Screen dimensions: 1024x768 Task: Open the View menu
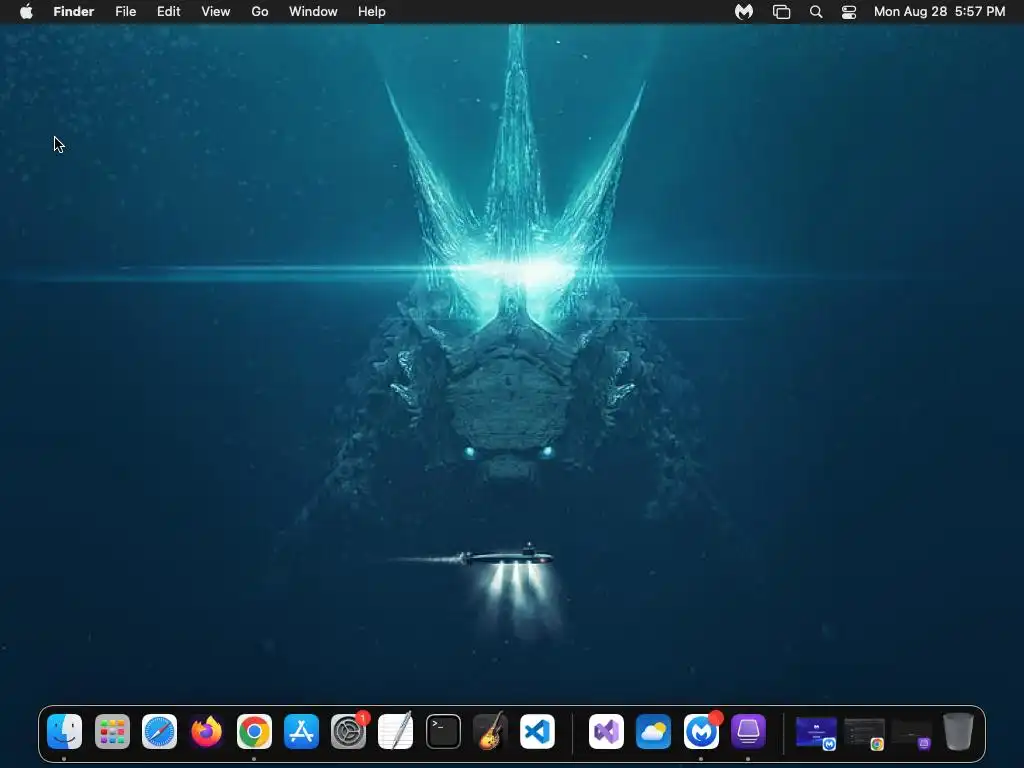point(216,12)
